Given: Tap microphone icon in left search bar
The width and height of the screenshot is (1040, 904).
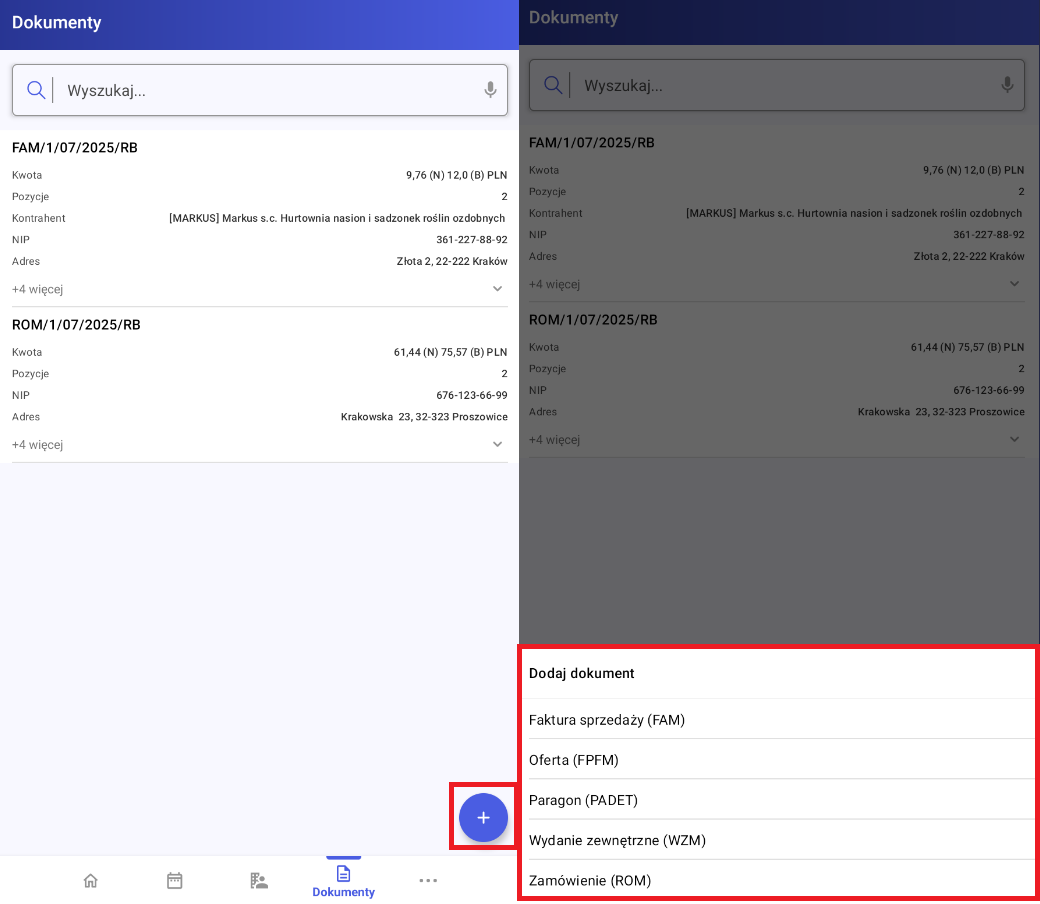Looking at the screenshot, I should [490, 90].
